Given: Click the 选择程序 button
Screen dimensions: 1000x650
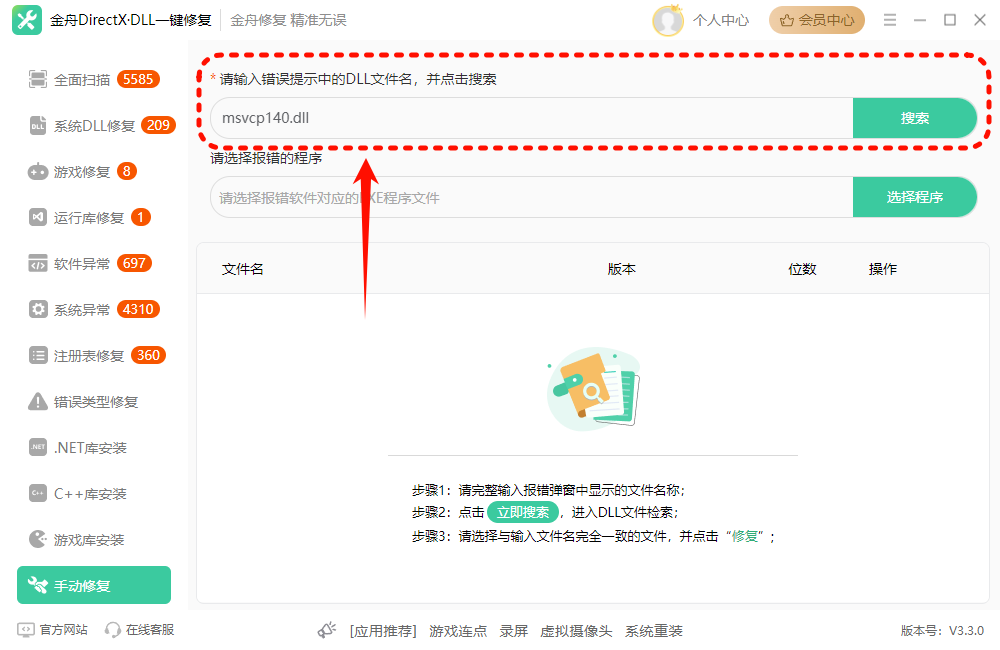Looking at the screenshot, I should point(915,197).
